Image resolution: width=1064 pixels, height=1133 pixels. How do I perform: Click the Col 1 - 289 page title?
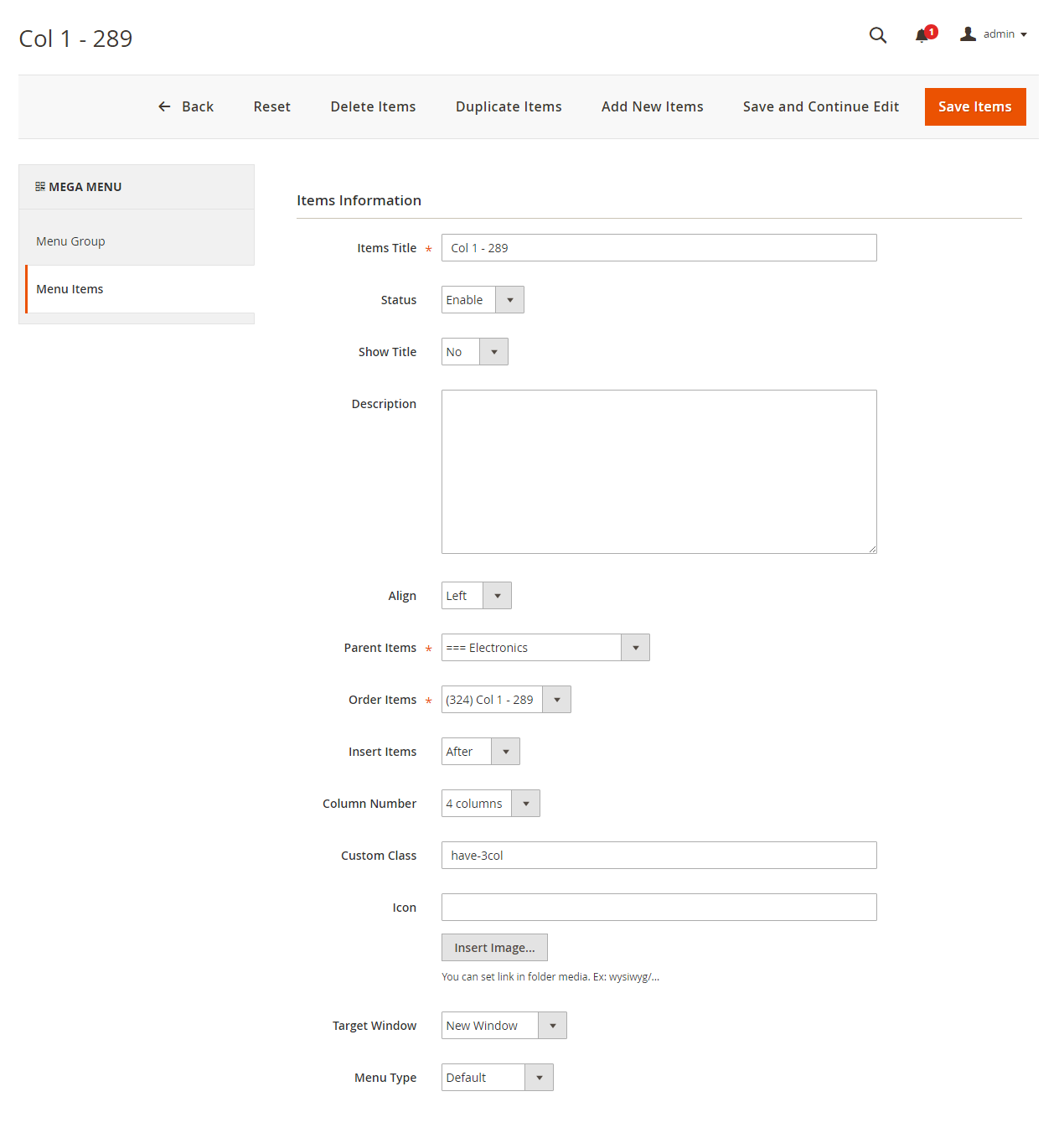(75, 39)
